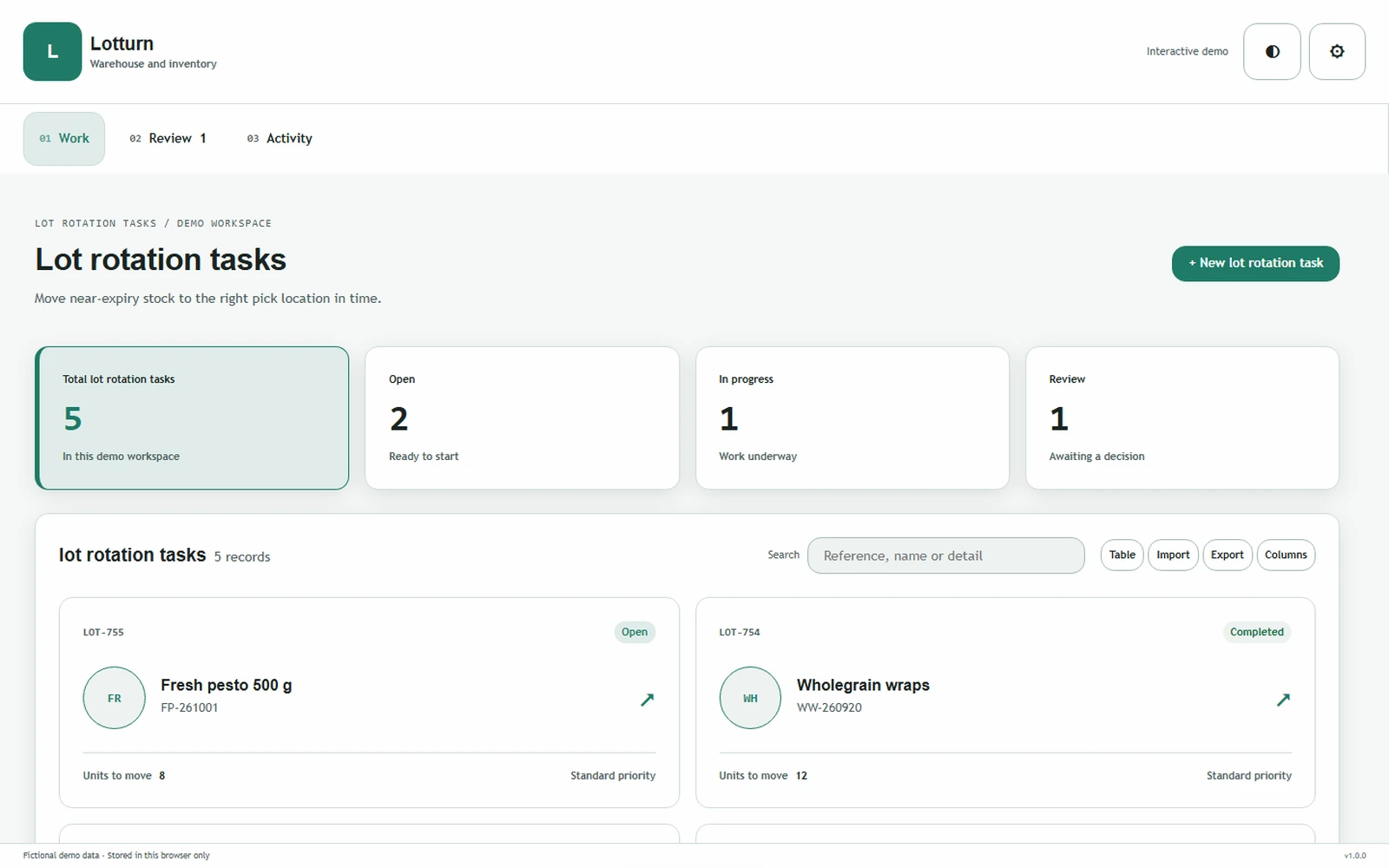Image resolution: width=1389 pixels, height=868 pixels.
Task: Click the LOT-755 reference
Action: 103,632
